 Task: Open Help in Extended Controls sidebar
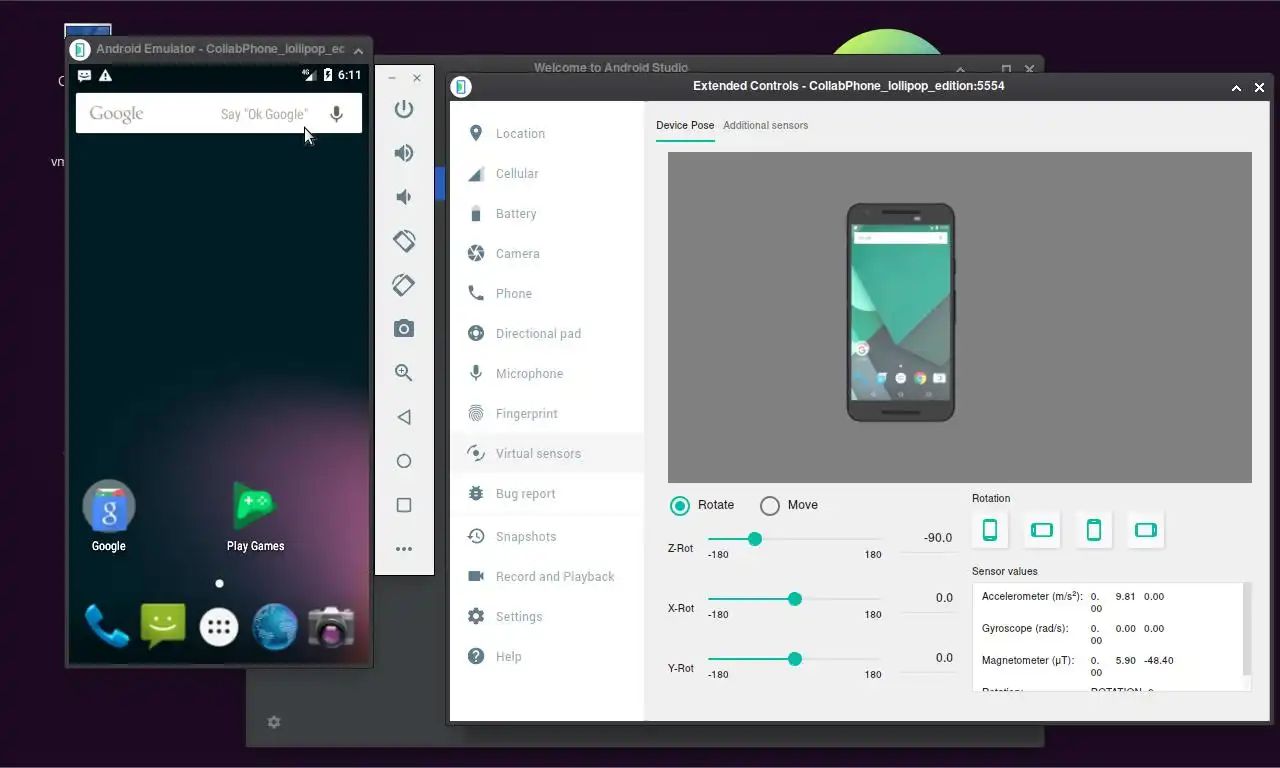(x=547, y=657)
